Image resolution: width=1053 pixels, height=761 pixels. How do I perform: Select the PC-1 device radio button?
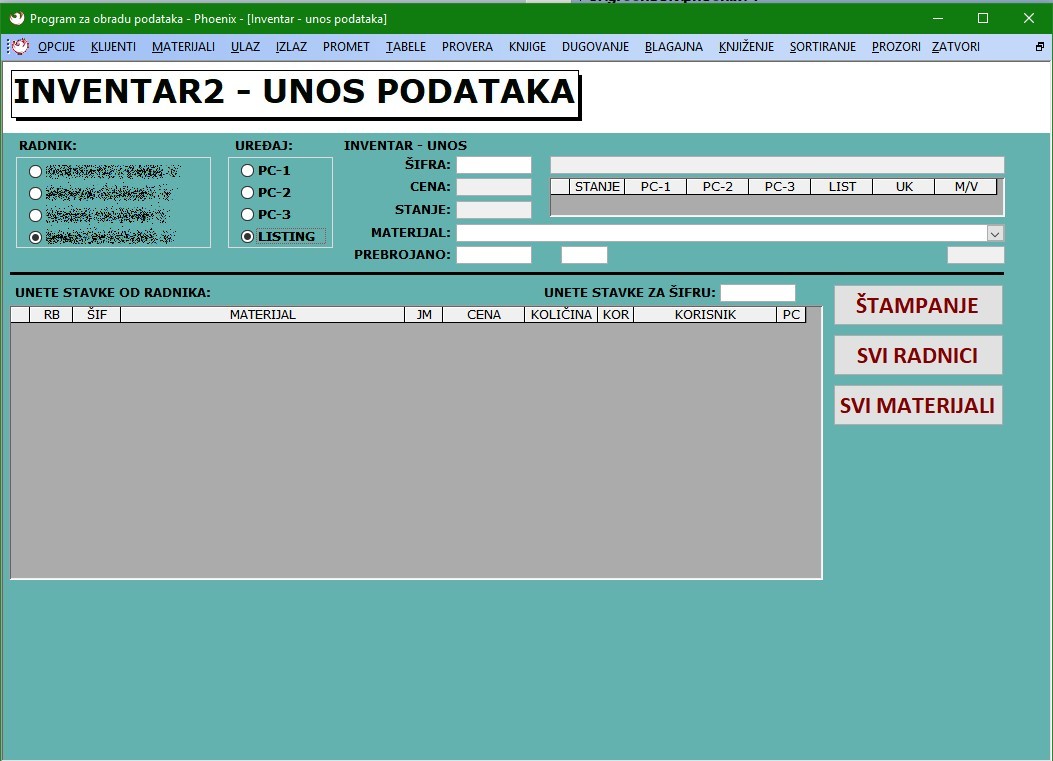pyautogui.click(x=248, y=171)
